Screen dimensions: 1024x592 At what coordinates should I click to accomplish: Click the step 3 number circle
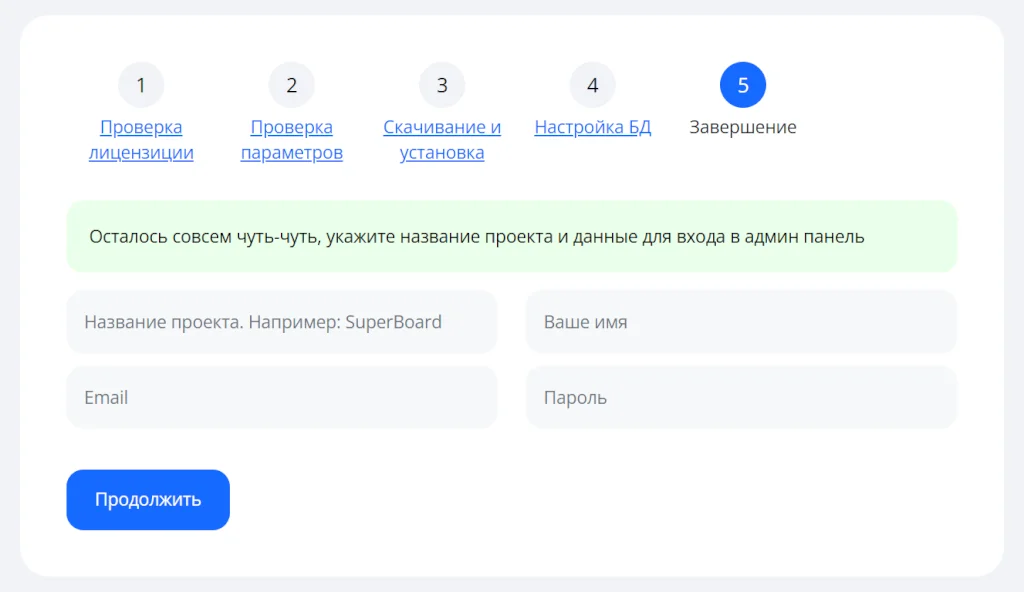tap(442, 85)
